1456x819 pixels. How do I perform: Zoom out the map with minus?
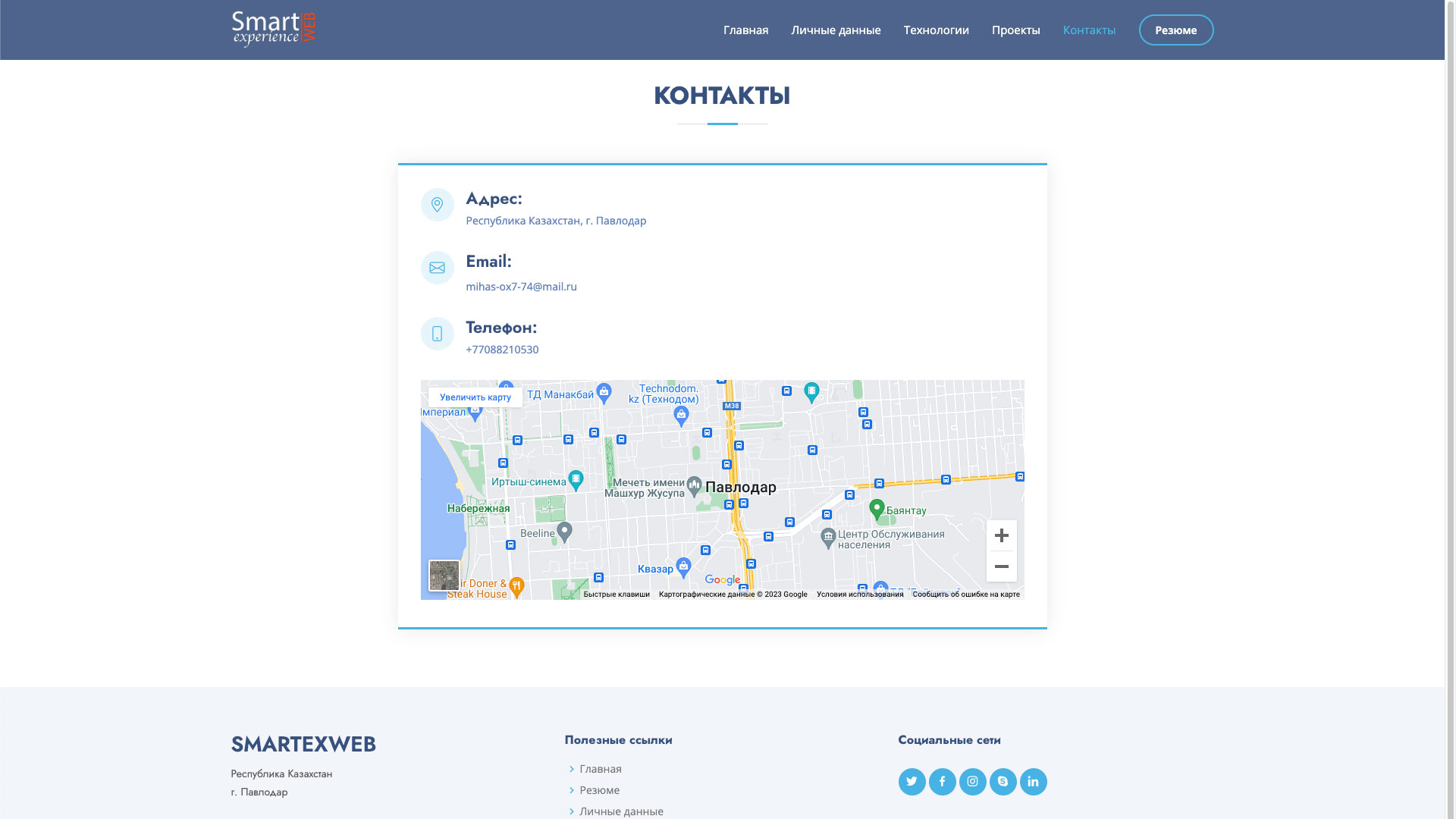[1001, 566]
